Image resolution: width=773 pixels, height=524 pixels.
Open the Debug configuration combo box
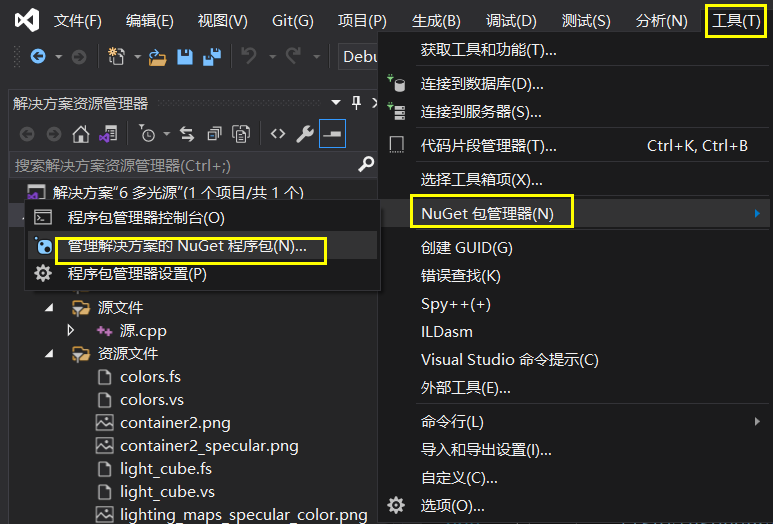click(x=360, y=57)
